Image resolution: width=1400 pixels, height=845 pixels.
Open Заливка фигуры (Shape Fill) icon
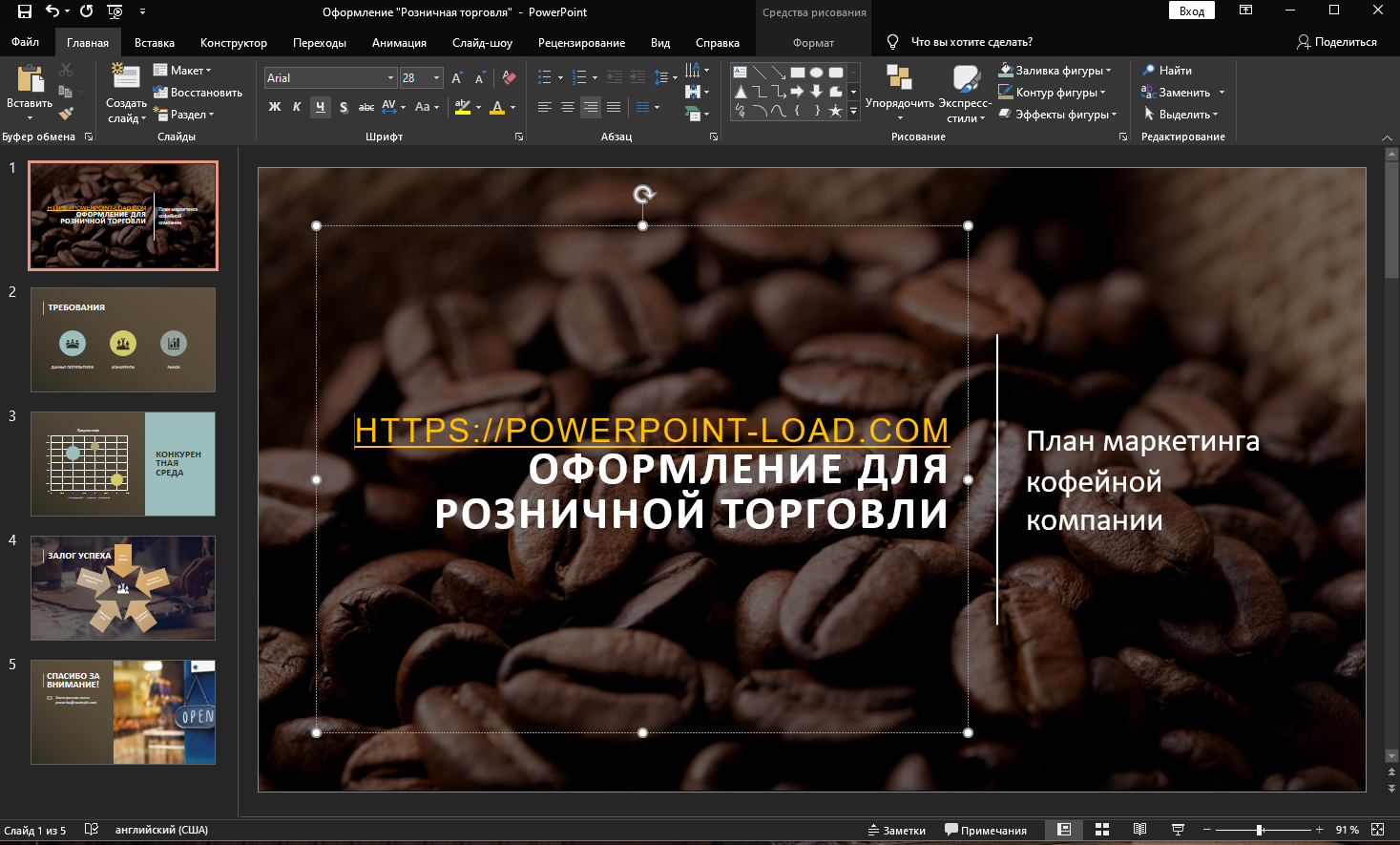click(x=1005, y=70)
